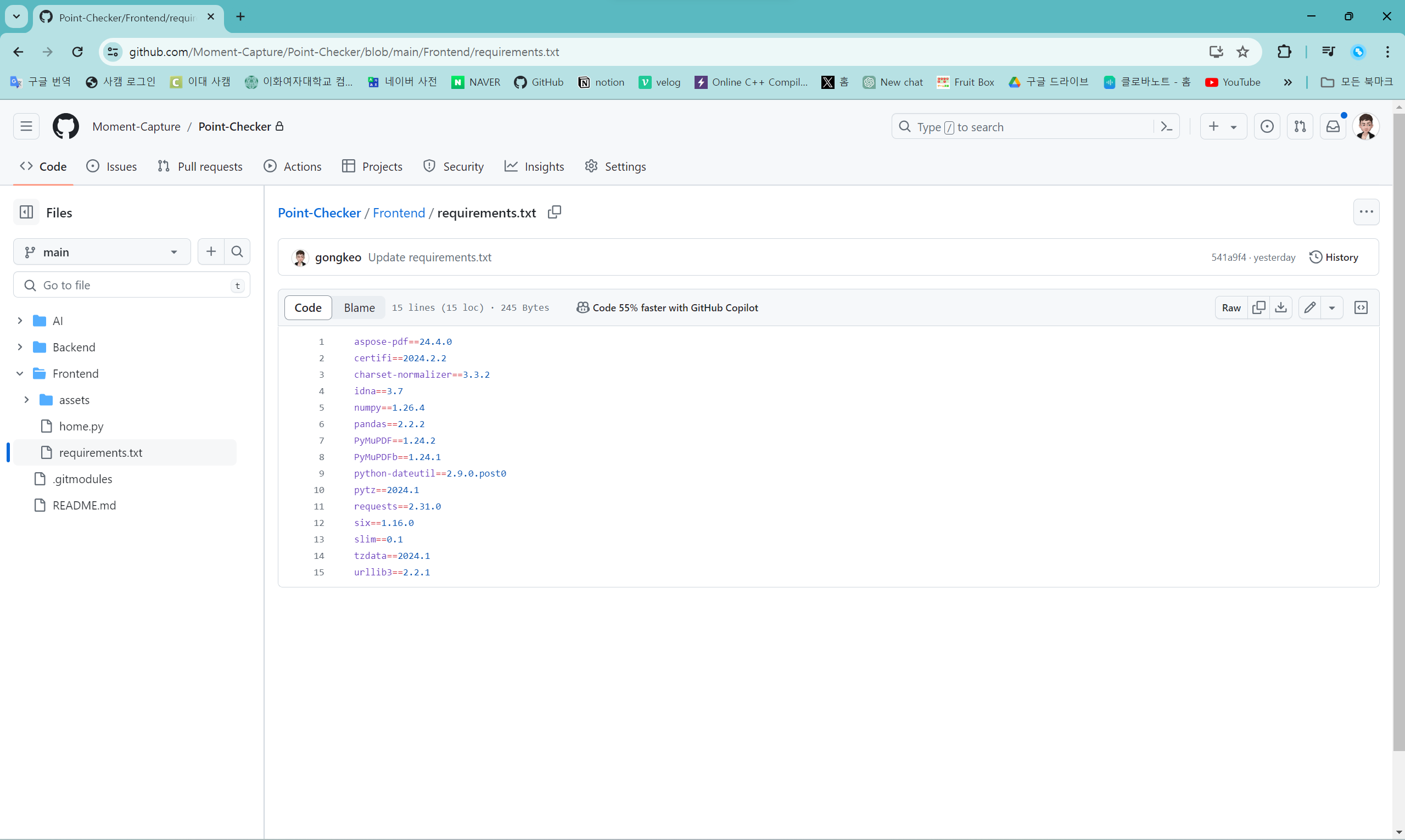Open the notifications inbox icon
Image resolution: width=1405 pixels, height=840 pixels.
tap(1333, 127)
